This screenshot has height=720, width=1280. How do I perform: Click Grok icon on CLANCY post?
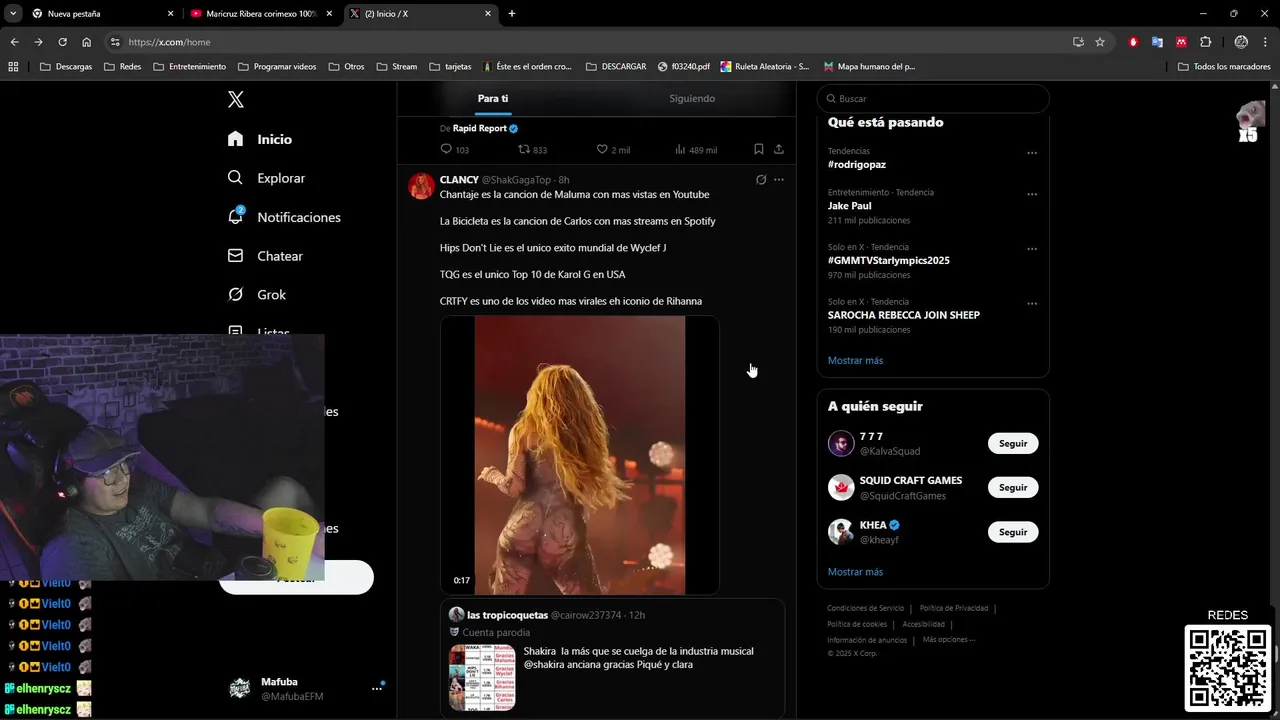pyautogui.click(x=761, y=180)
